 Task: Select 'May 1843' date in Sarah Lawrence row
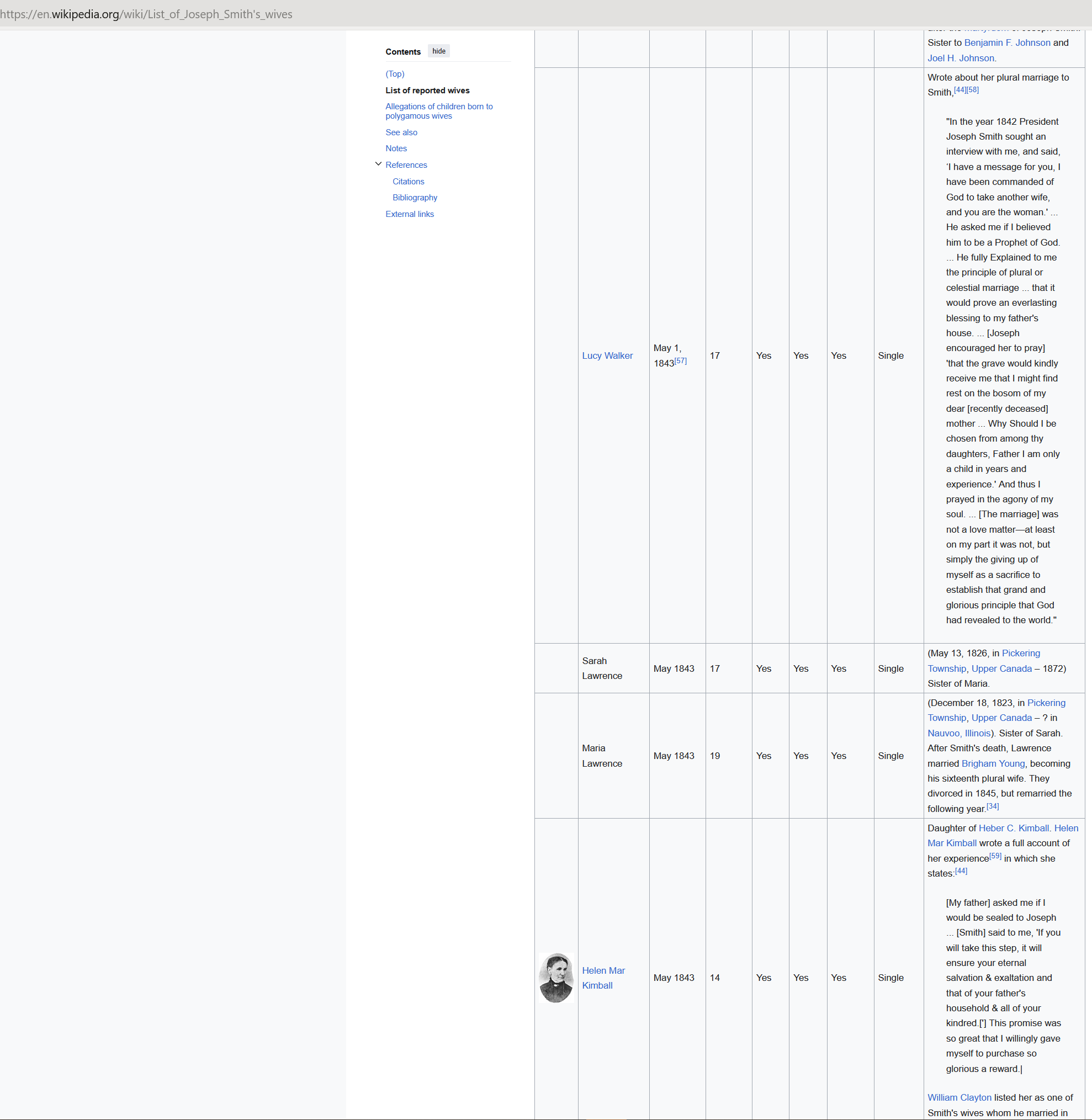[x=674, y=668]
